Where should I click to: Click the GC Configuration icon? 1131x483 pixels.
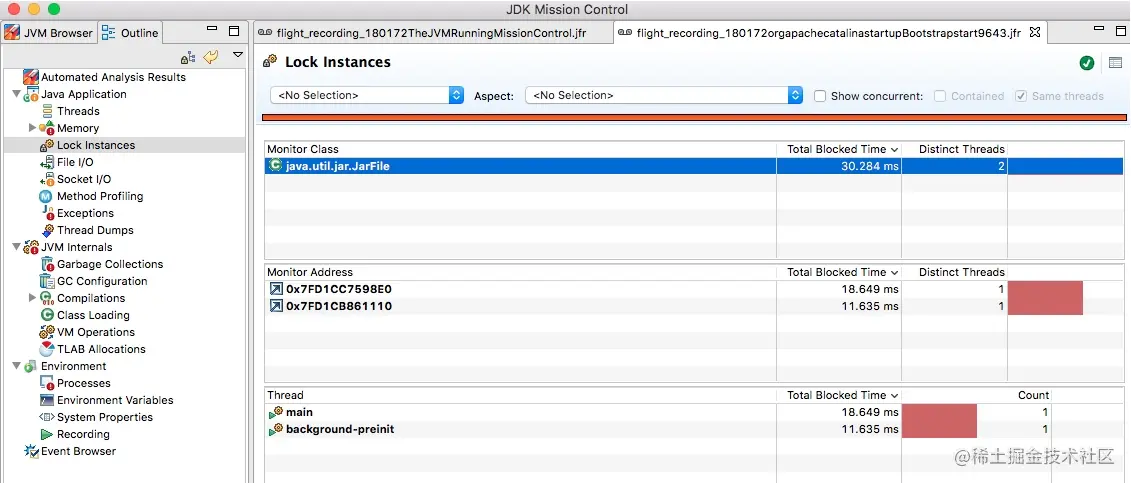47,281
